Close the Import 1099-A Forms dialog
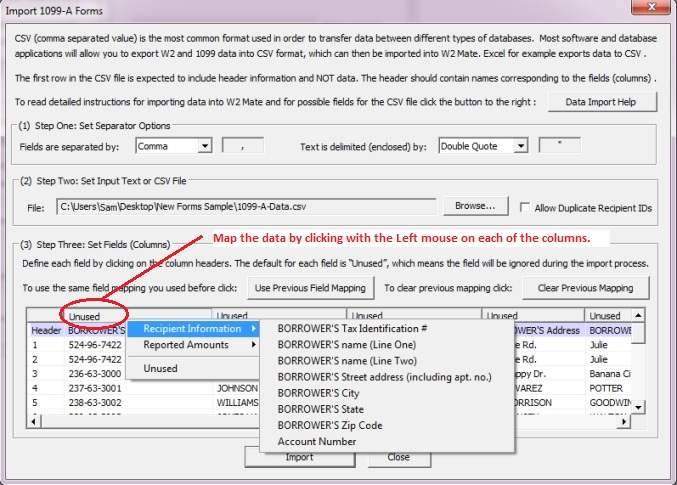Viewport: 677px width, 485px height. 652,6
